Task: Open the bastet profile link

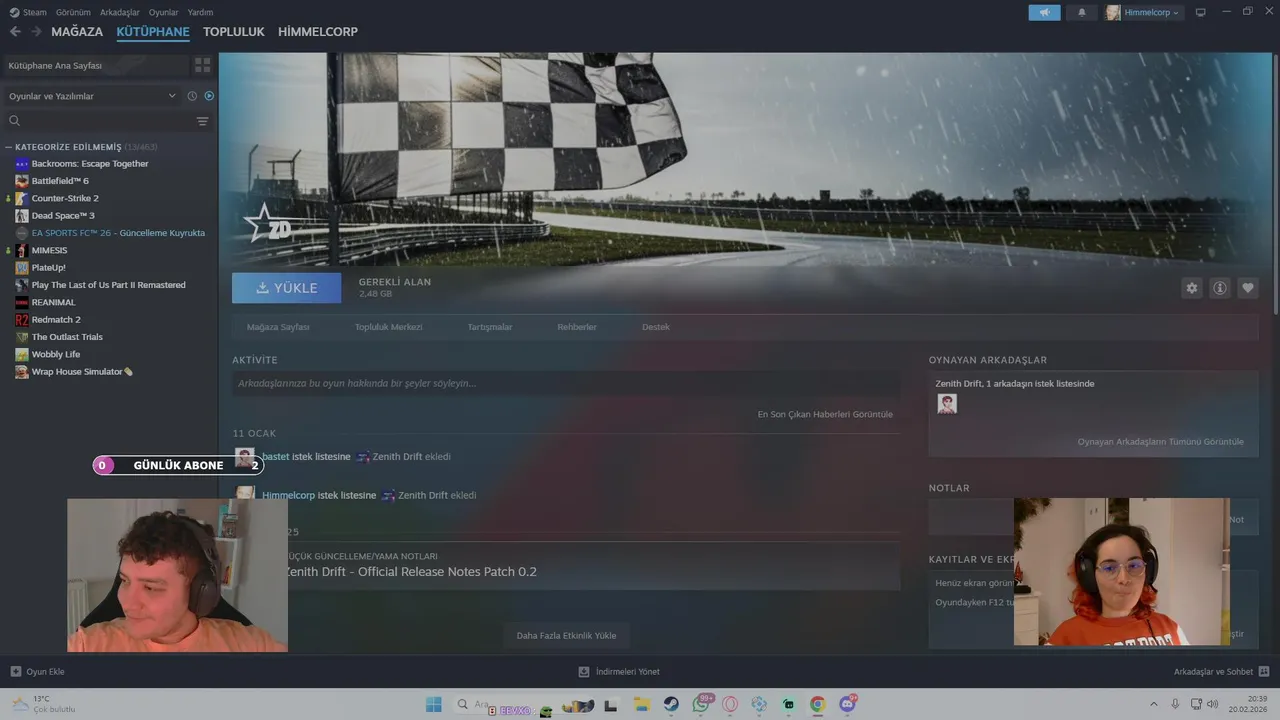Action: click(x=275, y=457)
